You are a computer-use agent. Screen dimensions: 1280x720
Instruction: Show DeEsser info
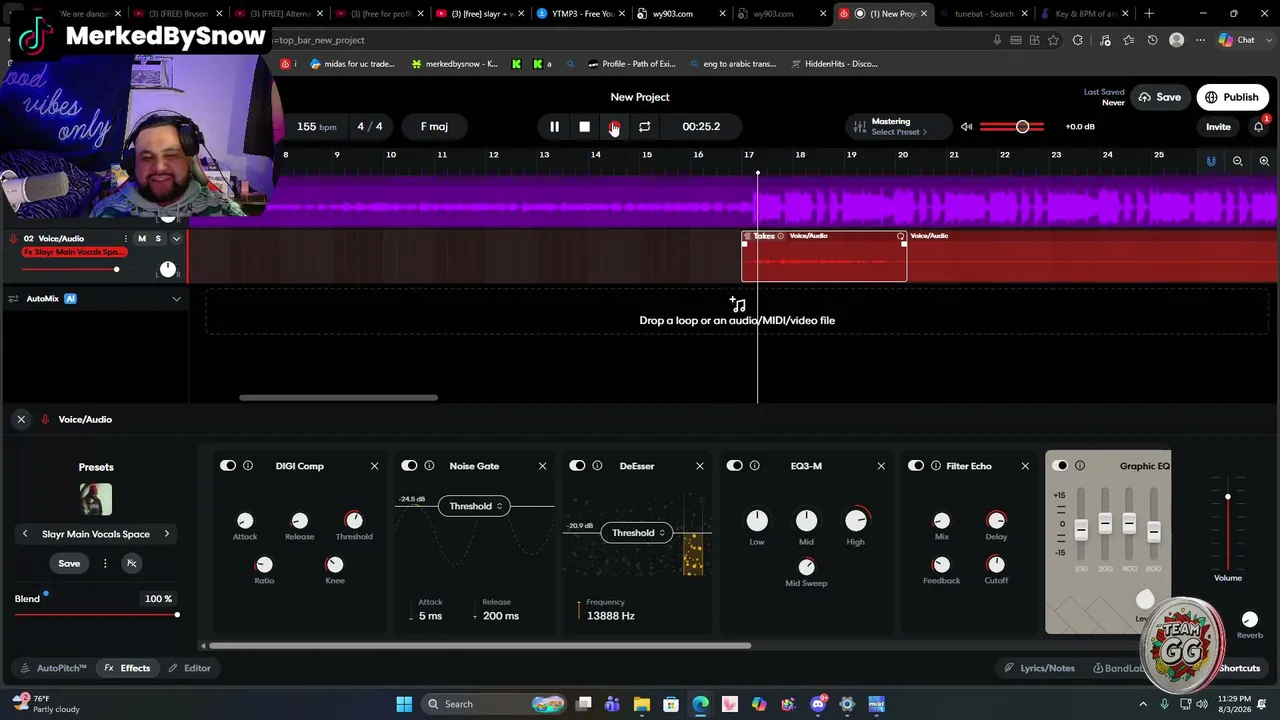[x=597, y=466]
